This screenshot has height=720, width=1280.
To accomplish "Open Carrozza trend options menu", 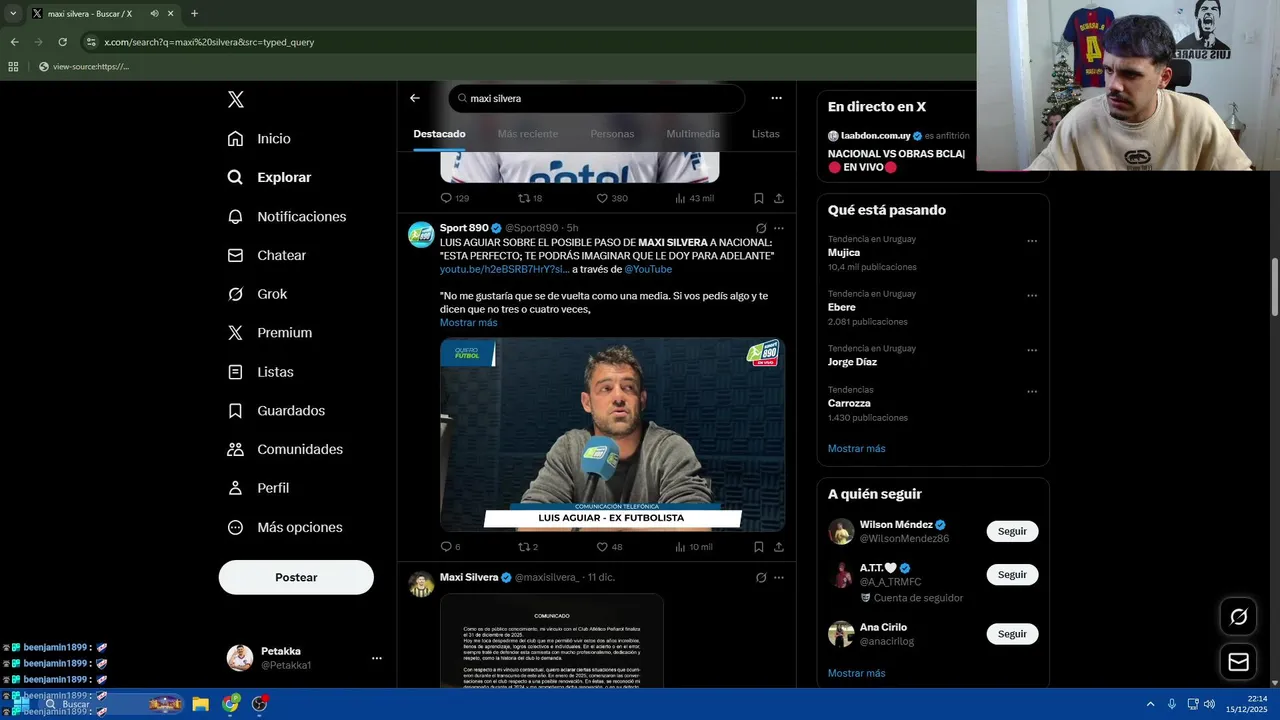I will 1032,391.
